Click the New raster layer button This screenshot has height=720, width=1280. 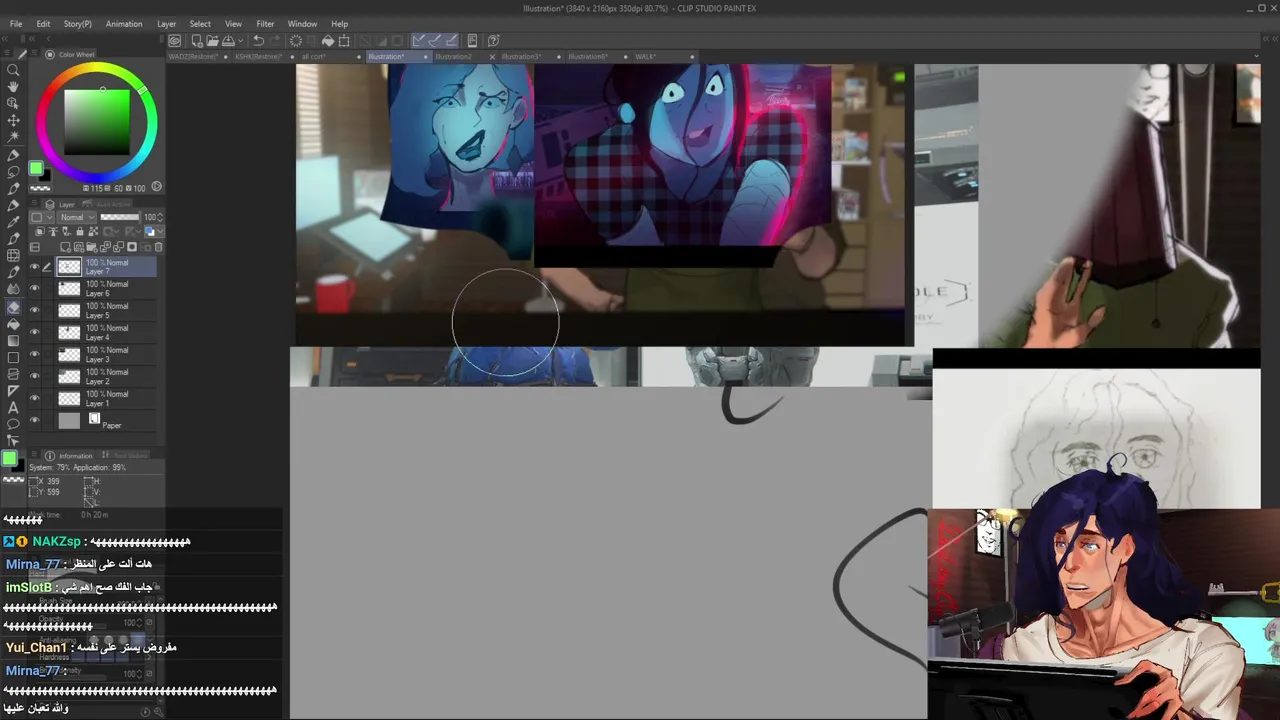66,247
